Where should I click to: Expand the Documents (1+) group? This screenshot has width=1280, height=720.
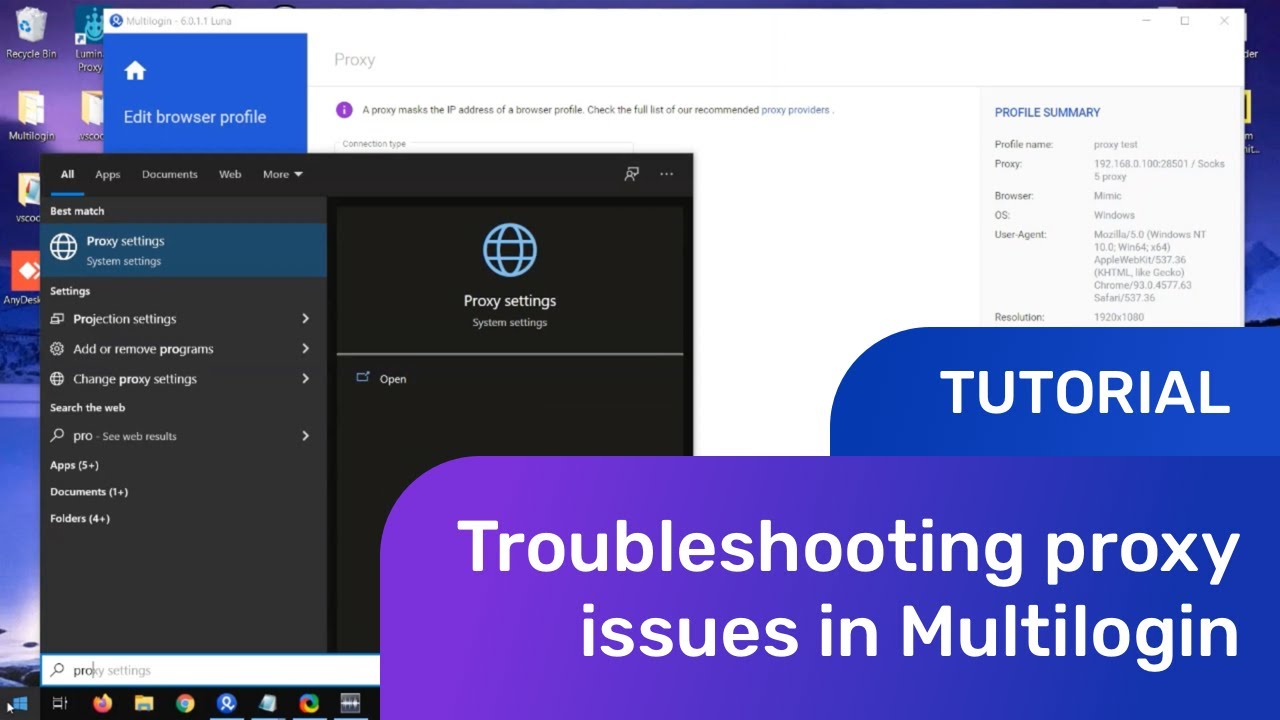[x=89, y=492]
